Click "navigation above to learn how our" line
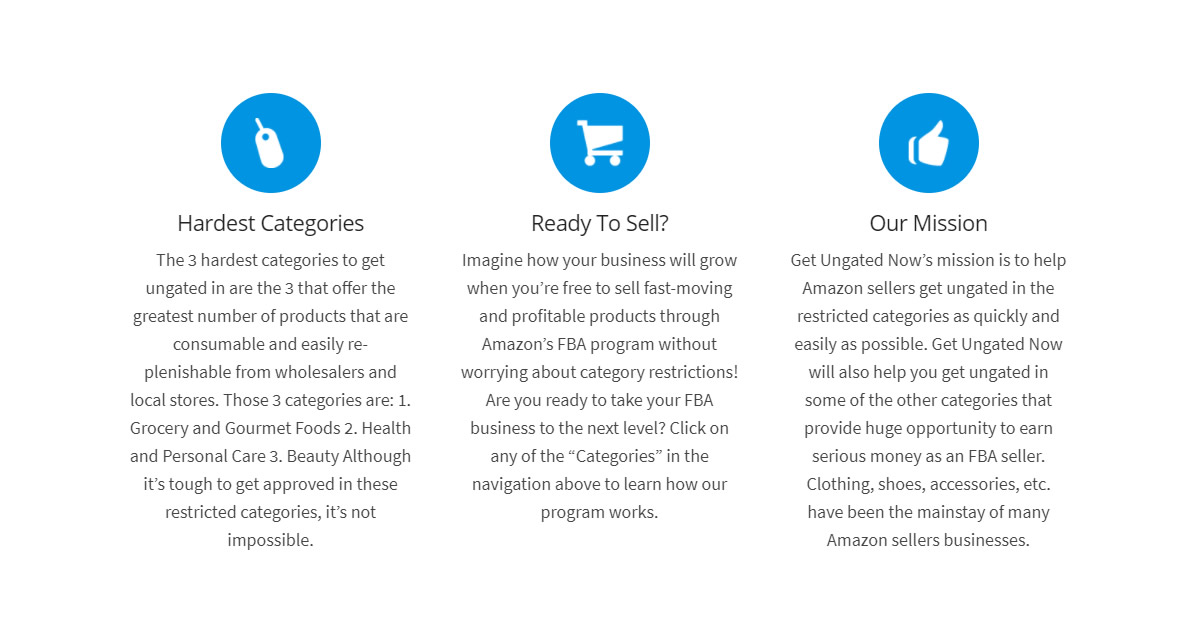This screenshot has height=641, width=1203. pyautogui.click(x=600, y=484)
